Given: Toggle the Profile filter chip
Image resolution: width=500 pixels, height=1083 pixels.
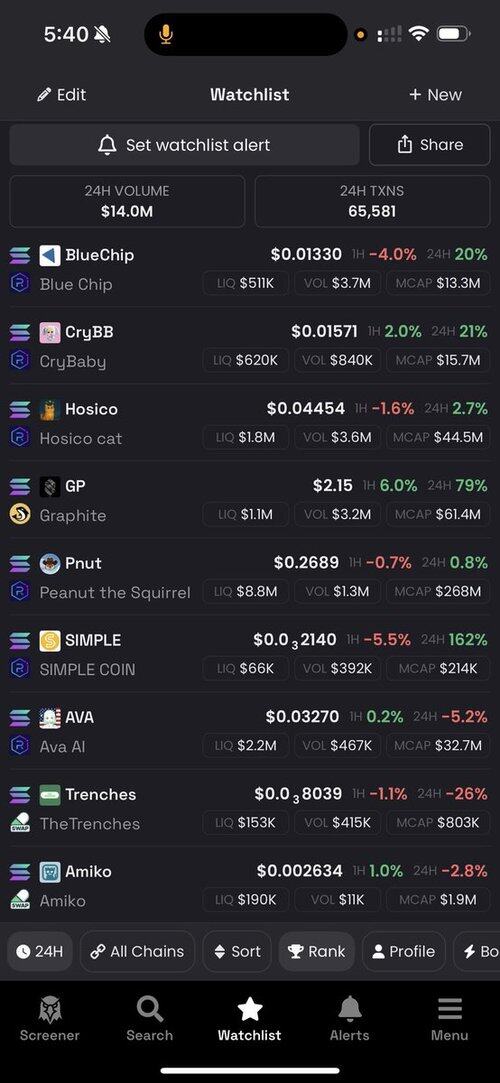Looking at the screenshot, I should (x=404, y=951).
